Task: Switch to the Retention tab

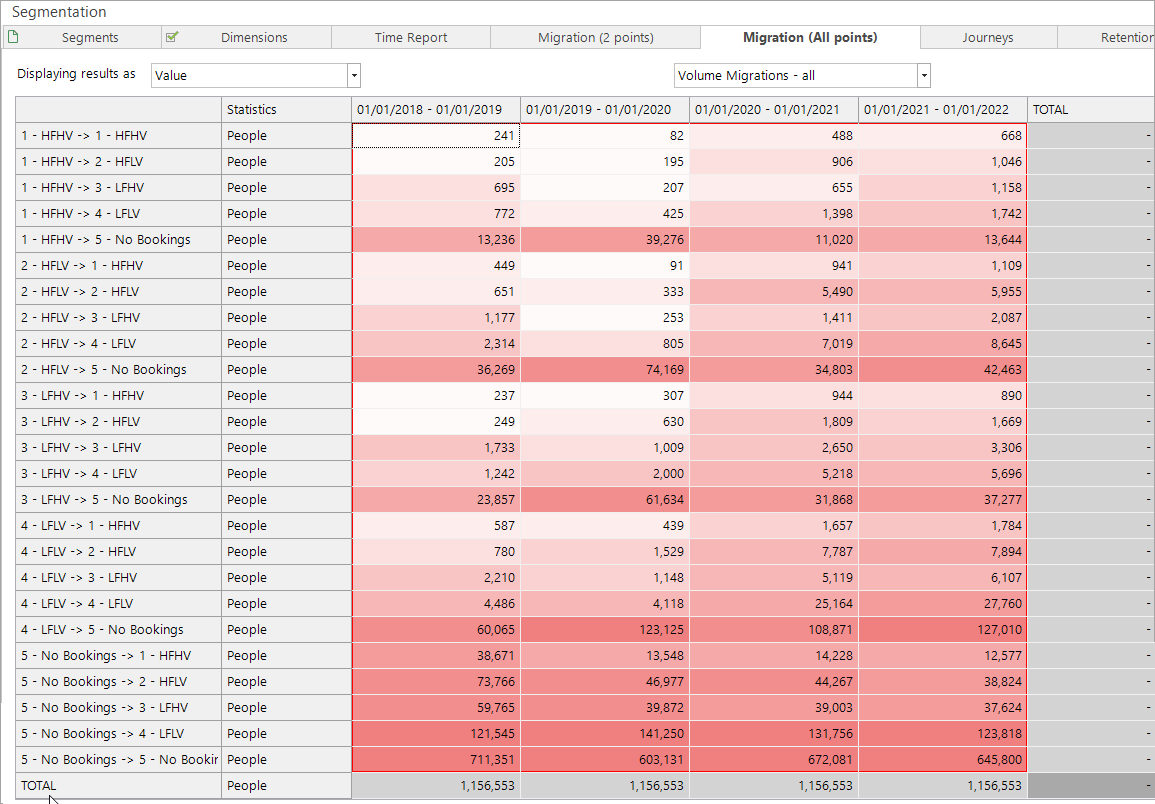Action: click(1106, 38)
